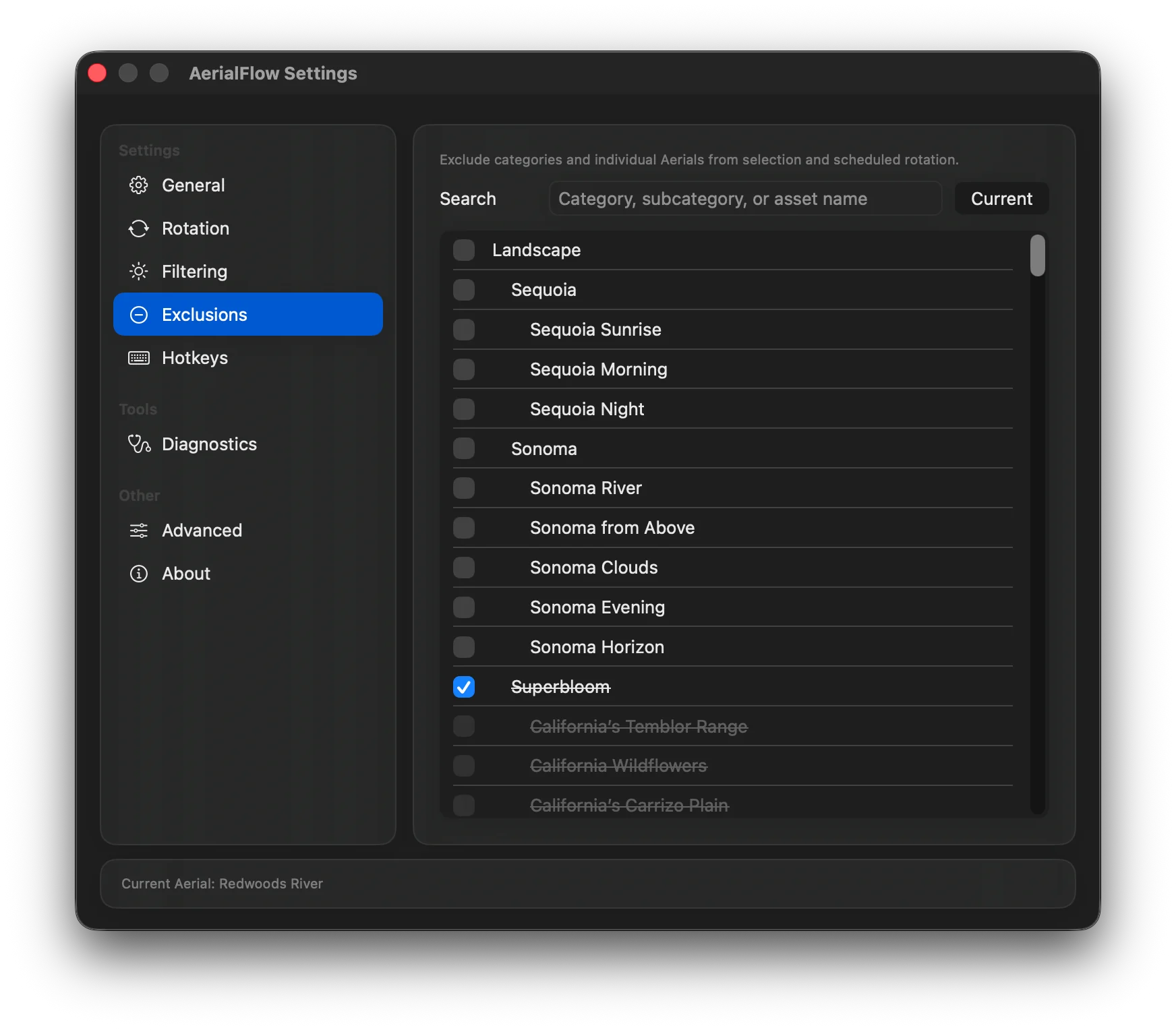Click the Filtering sun icon
This screenshot has height=1030, width=1176.
pyautogui.click(x=138, y=272)
